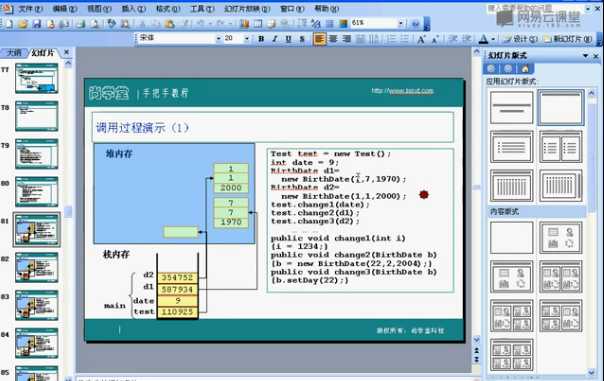Toggle Underline formatting
The width and height of the screenshot is (604, 381).
pos(288,39)
